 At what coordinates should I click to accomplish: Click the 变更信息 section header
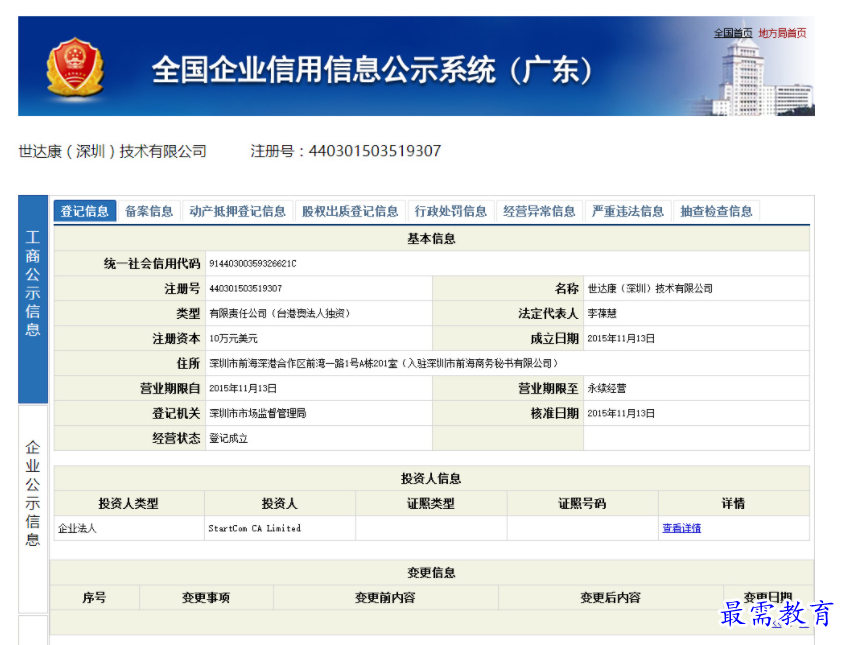pyautogui.click(x=431, y=572)
